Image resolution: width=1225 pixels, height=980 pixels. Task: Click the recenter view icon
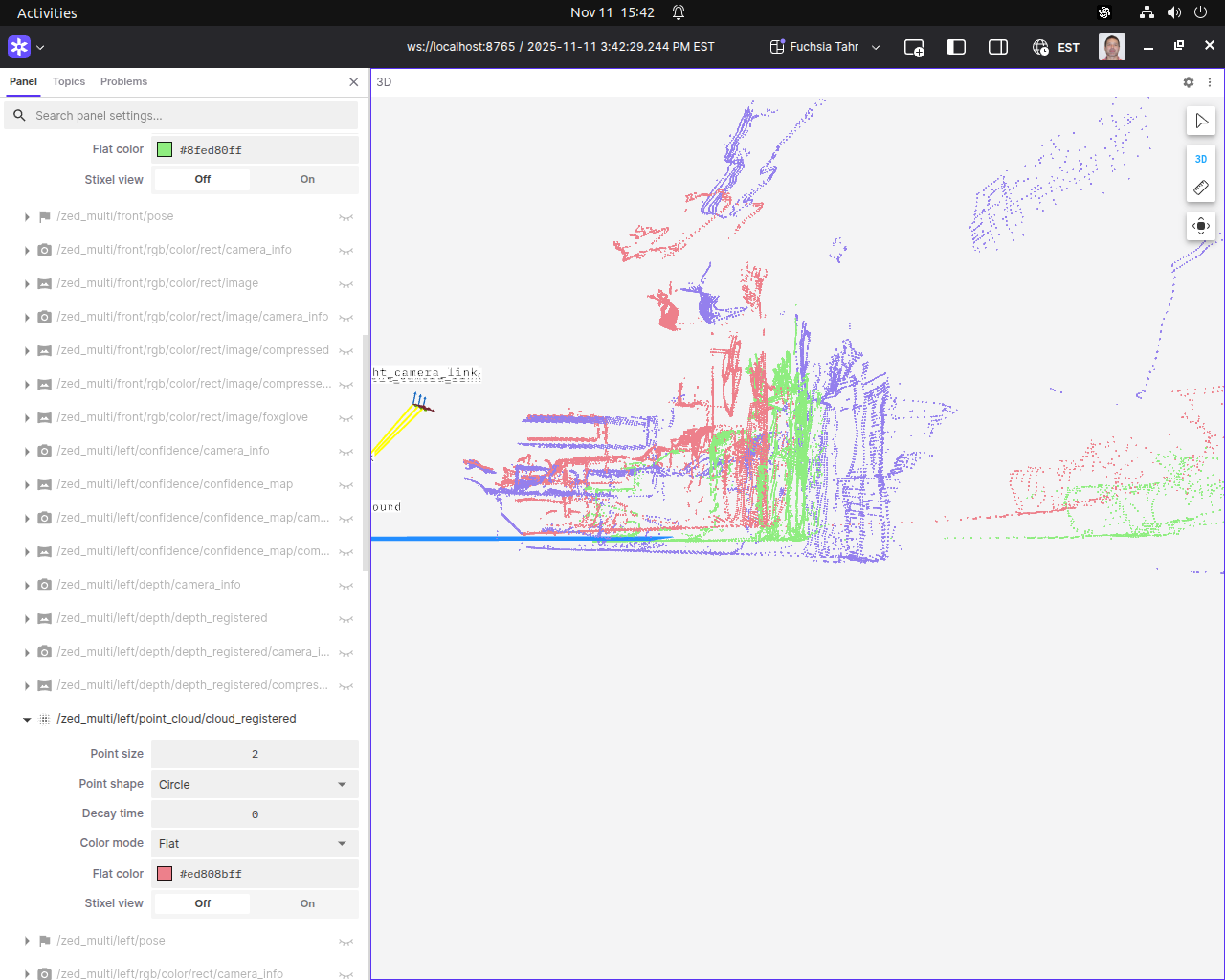pos(1201,227)
